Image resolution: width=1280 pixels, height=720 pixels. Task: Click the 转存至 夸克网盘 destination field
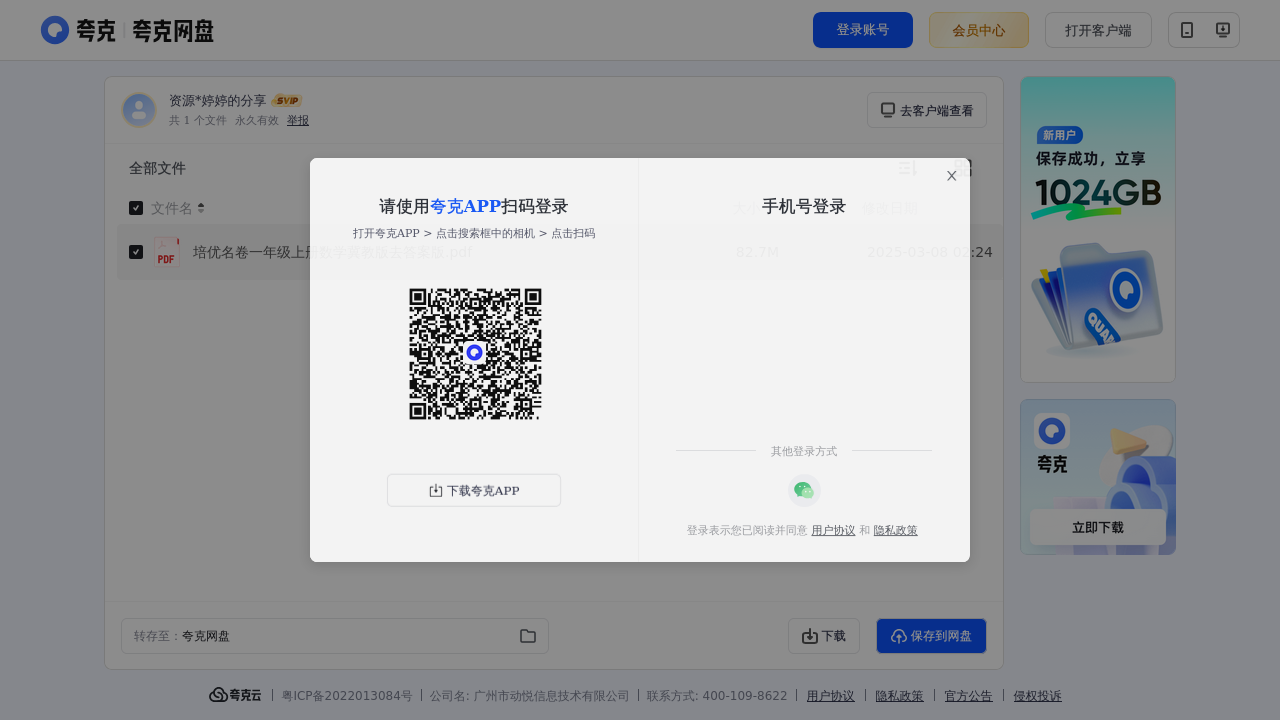[x=335, y=636]
